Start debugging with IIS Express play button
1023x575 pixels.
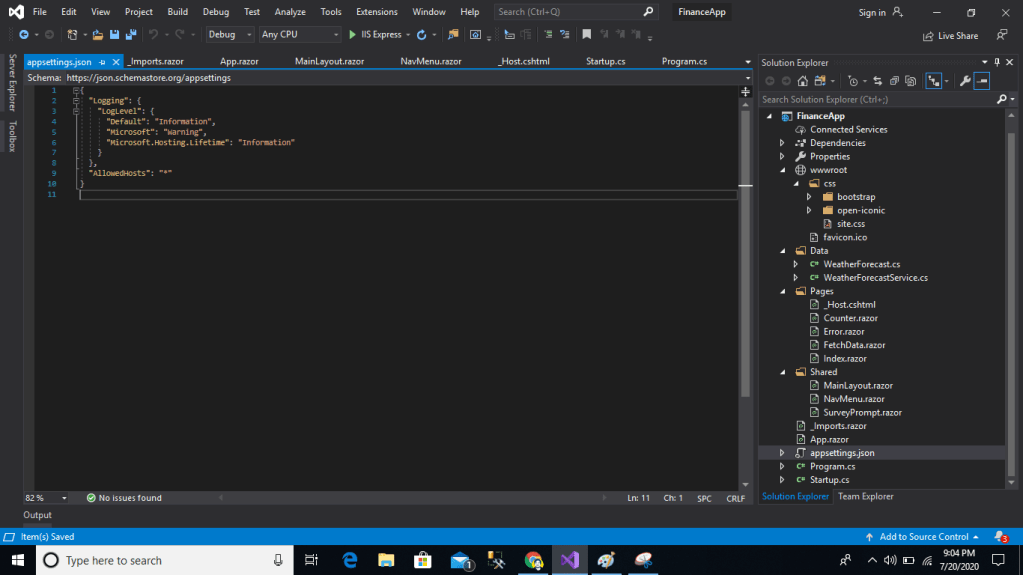click(x=352, y=35)
